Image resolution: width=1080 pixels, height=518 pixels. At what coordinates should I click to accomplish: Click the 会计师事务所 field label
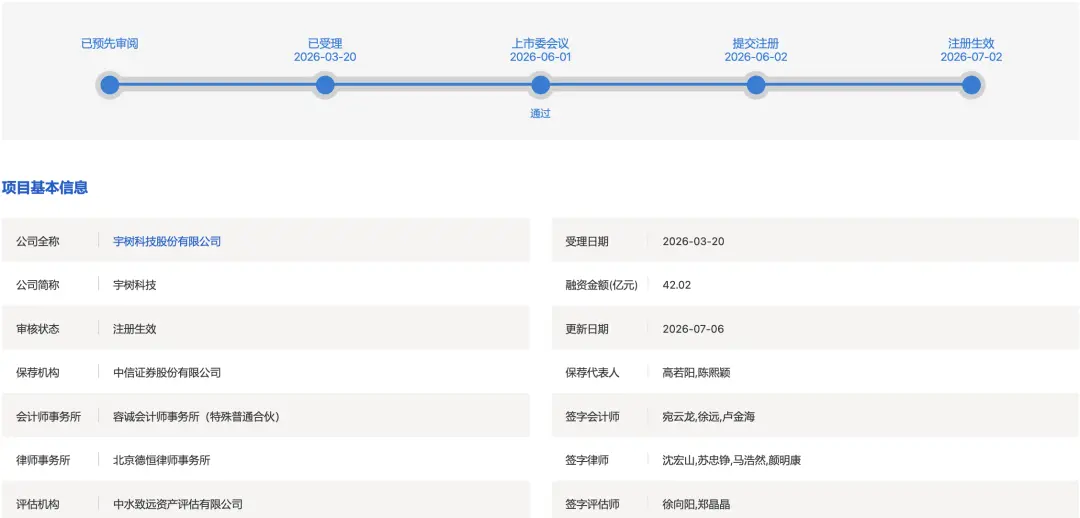coord(49,417)
